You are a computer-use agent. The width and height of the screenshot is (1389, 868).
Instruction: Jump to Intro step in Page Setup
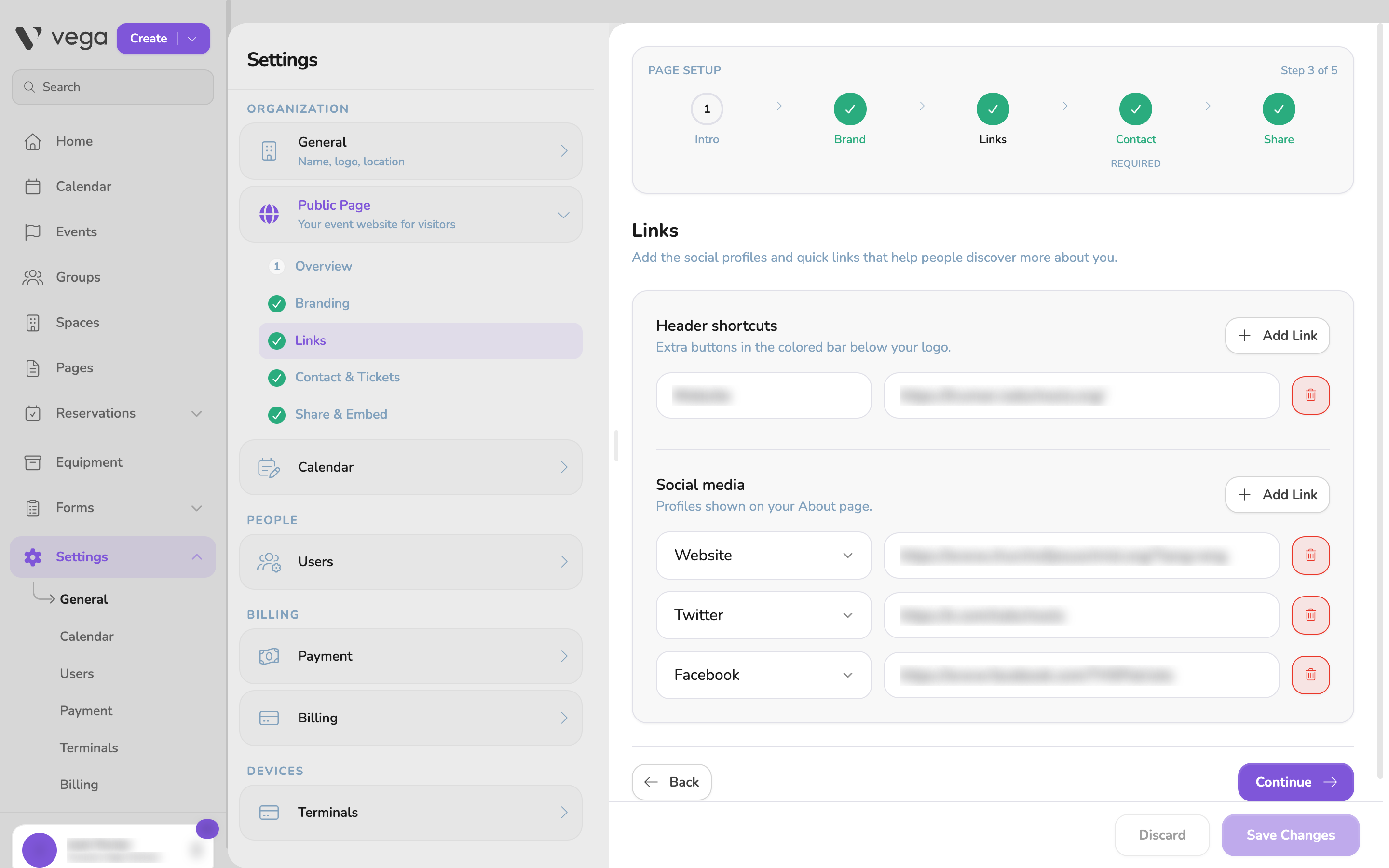click(x=707, y=109)
